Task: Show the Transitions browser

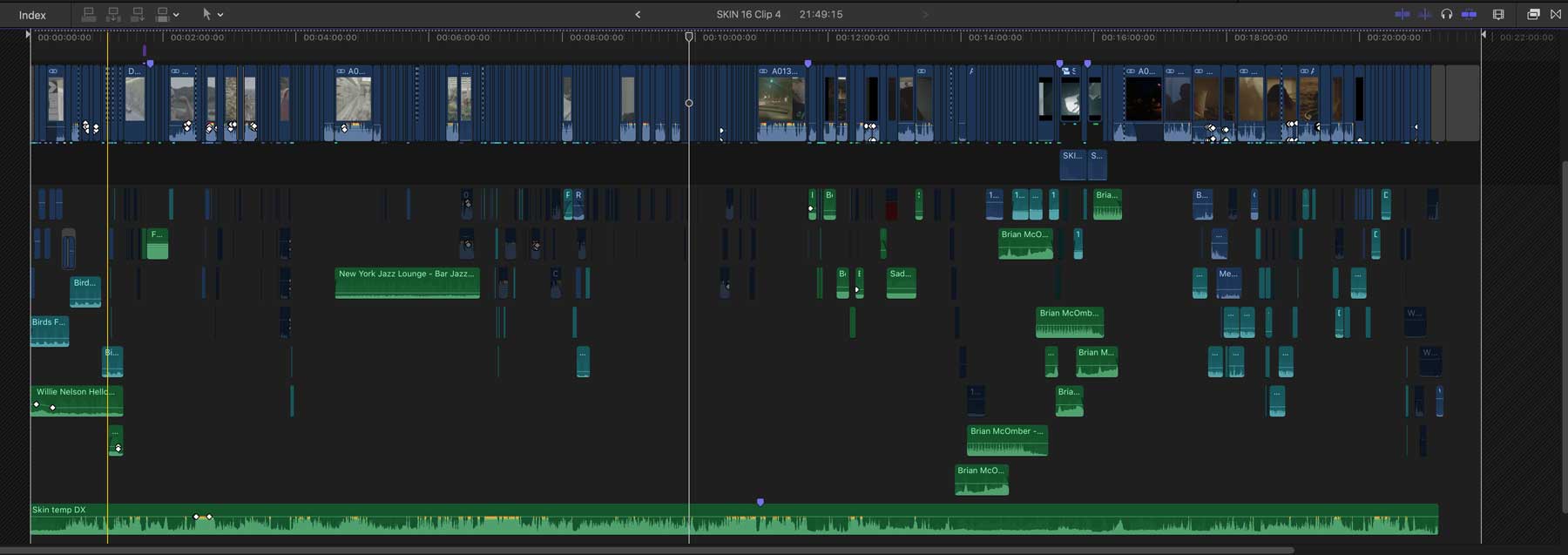Action: tap(1556, 14)
